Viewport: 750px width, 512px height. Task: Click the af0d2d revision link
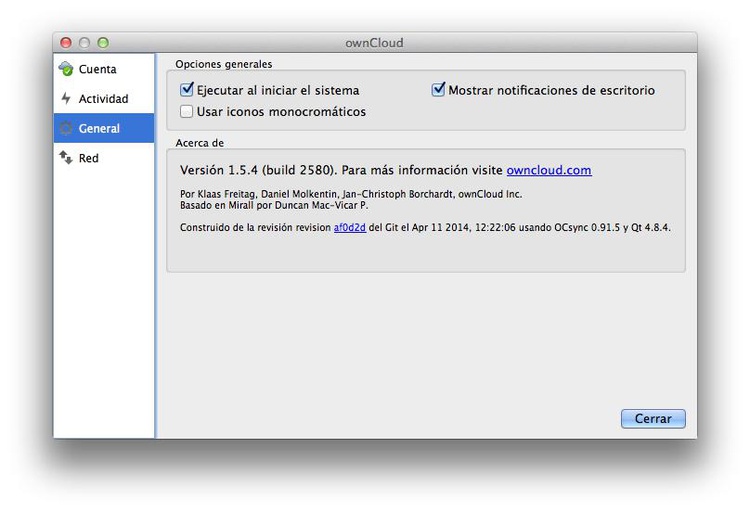(x=349, y=227)
